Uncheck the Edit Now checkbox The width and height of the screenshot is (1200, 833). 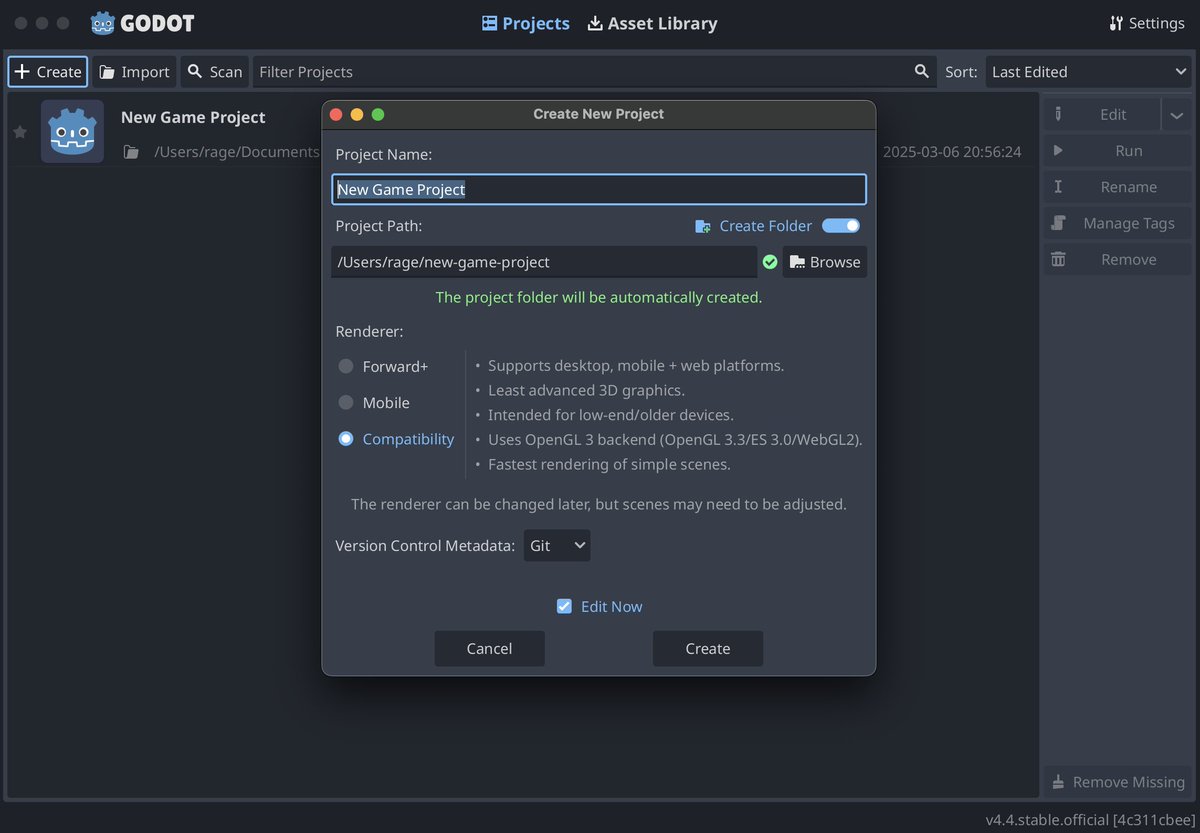(x=564, y=606)
